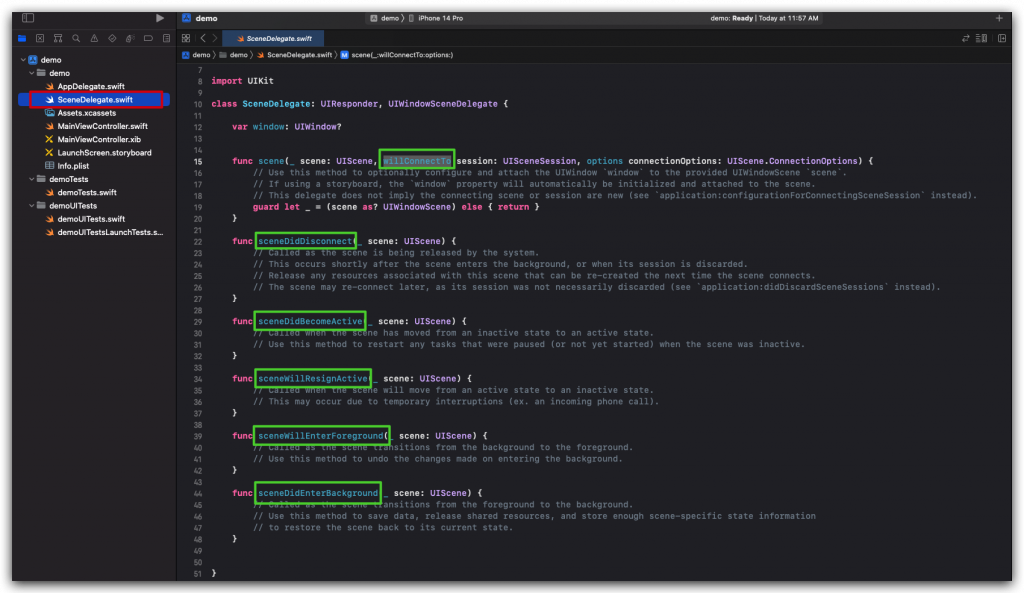1024x593 pixels.
Task: Collapse the demo group folder
Action: click(x=31, y=73)
